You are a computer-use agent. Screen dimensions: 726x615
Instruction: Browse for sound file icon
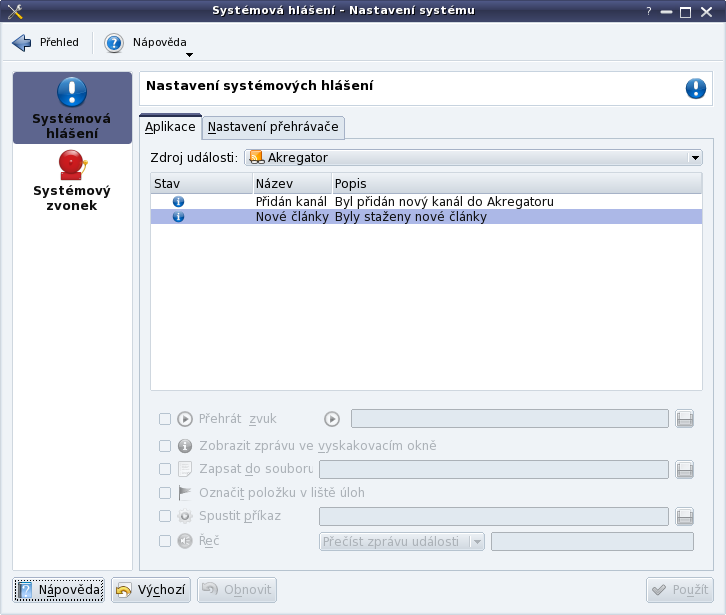tap(684, 419)
